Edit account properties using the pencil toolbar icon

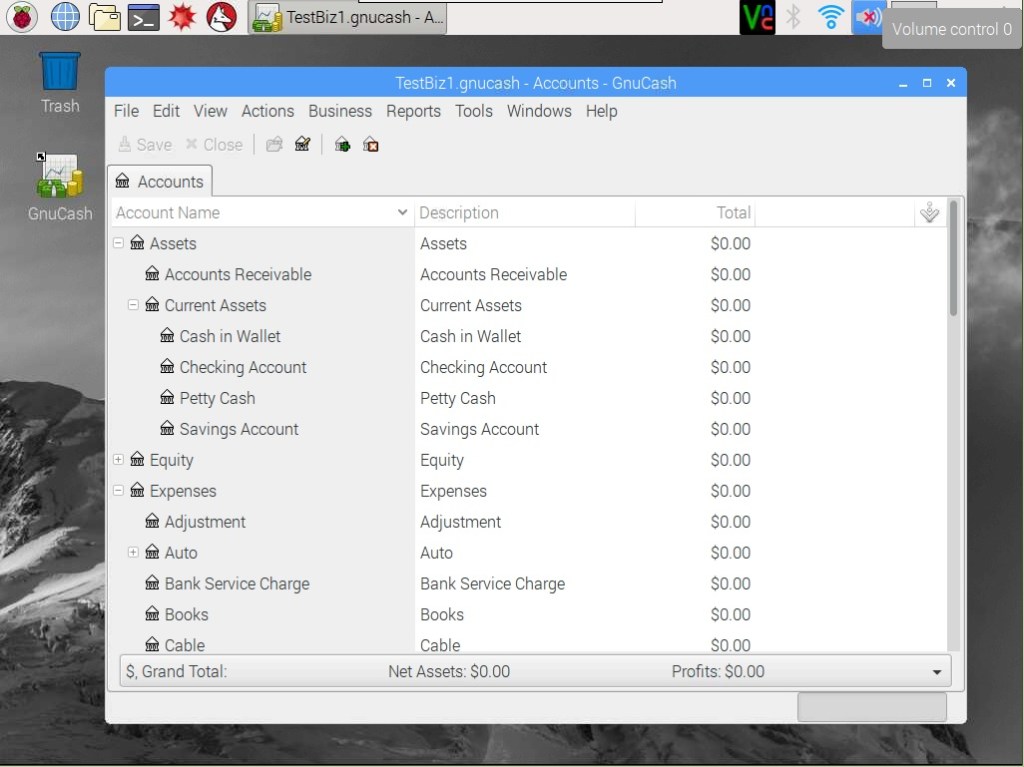pyautogui.click(x=301, y=144)
